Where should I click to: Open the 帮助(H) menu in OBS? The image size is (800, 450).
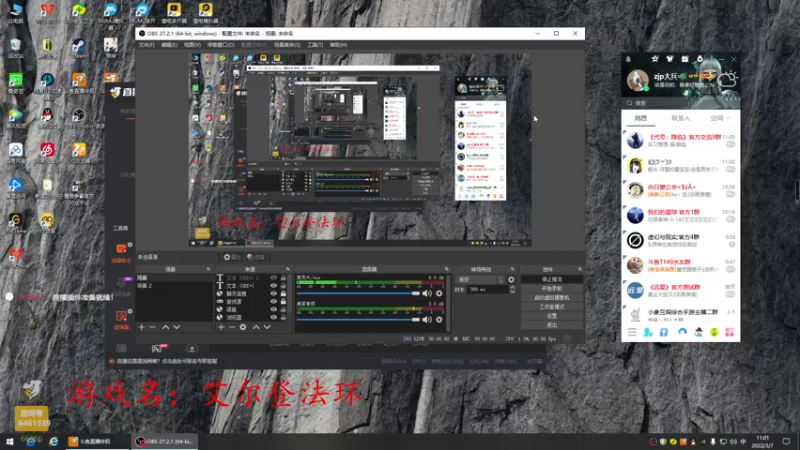coord(338,45)
